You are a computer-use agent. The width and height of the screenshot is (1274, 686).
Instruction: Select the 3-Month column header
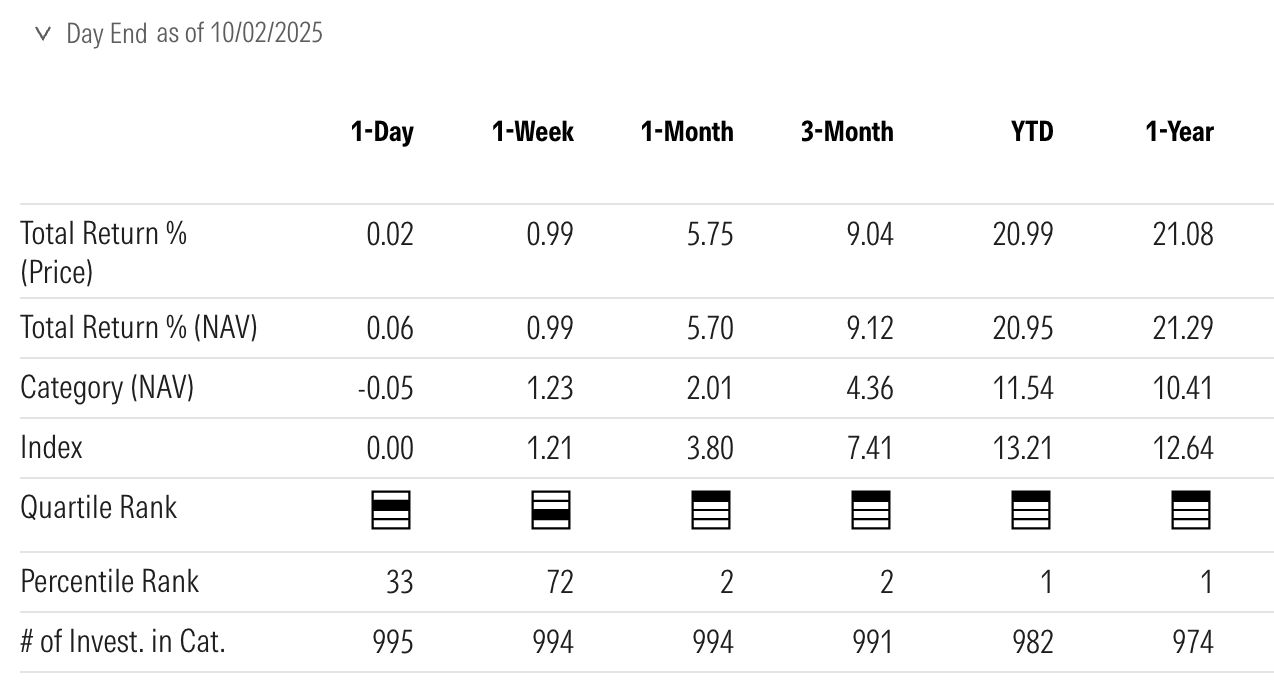pyautogui.click(x=846, y=132)
